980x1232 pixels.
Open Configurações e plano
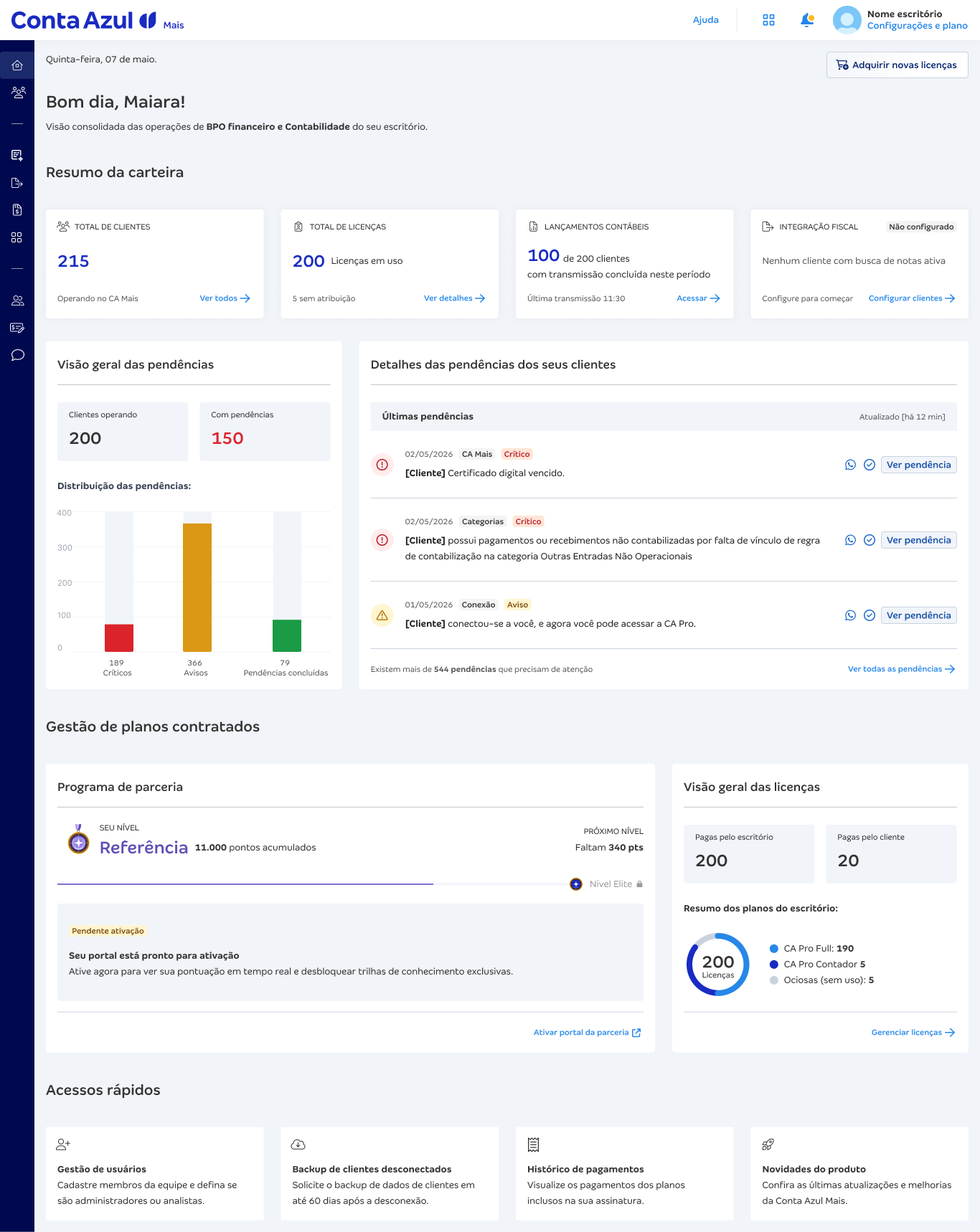click(917, 26)
